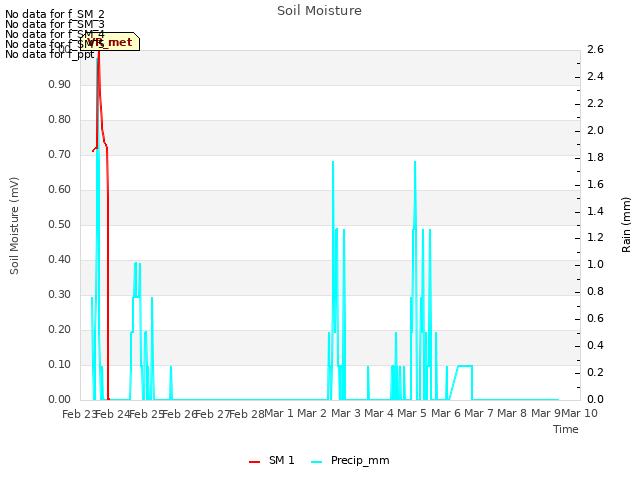
Task: Click the Mar 5 x-axis tick label
Action: click(x=412, y=413)
